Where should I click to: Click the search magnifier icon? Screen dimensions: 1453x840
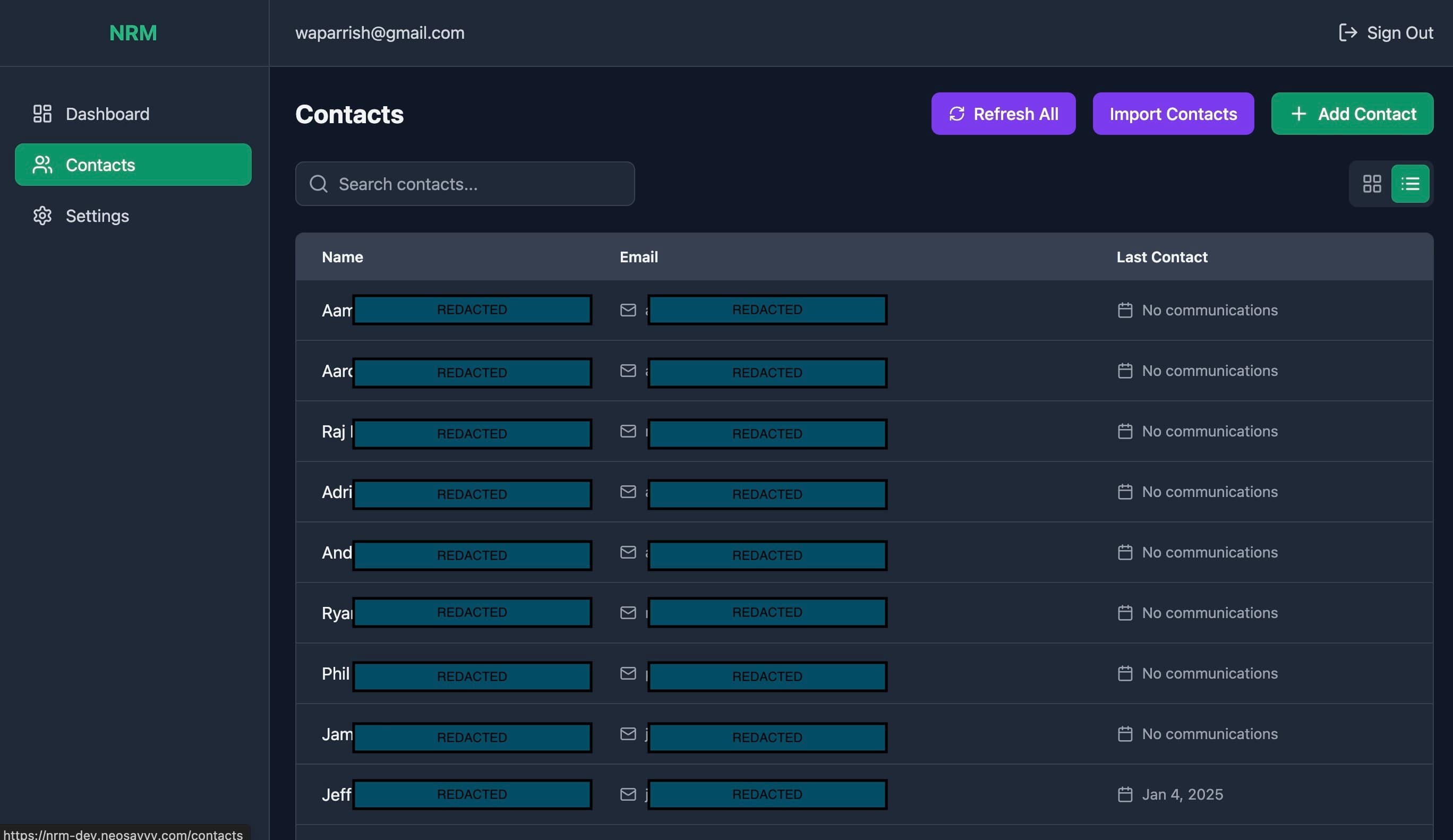(x=318, y=184)
